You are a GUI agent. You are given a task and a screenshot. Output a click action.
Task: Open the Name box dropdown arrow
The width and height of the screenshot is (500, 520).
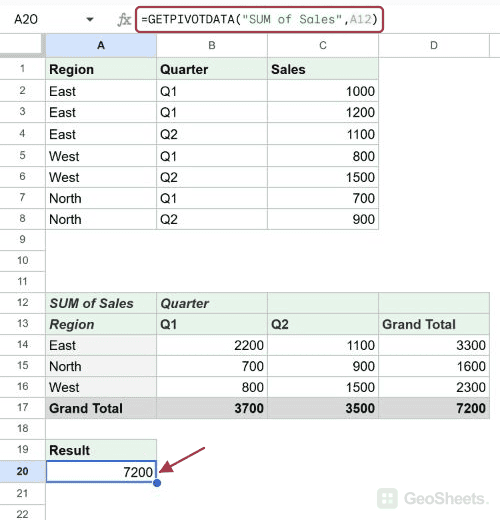90,19
